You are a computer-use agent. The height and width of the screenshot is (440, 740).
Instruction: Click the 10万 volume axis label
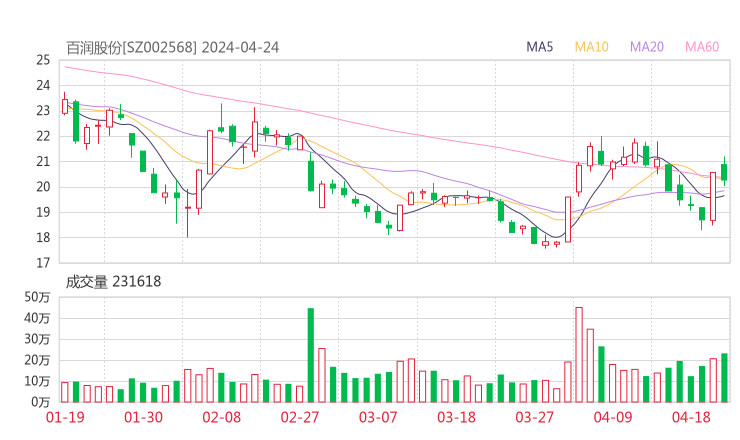(37, 381)
